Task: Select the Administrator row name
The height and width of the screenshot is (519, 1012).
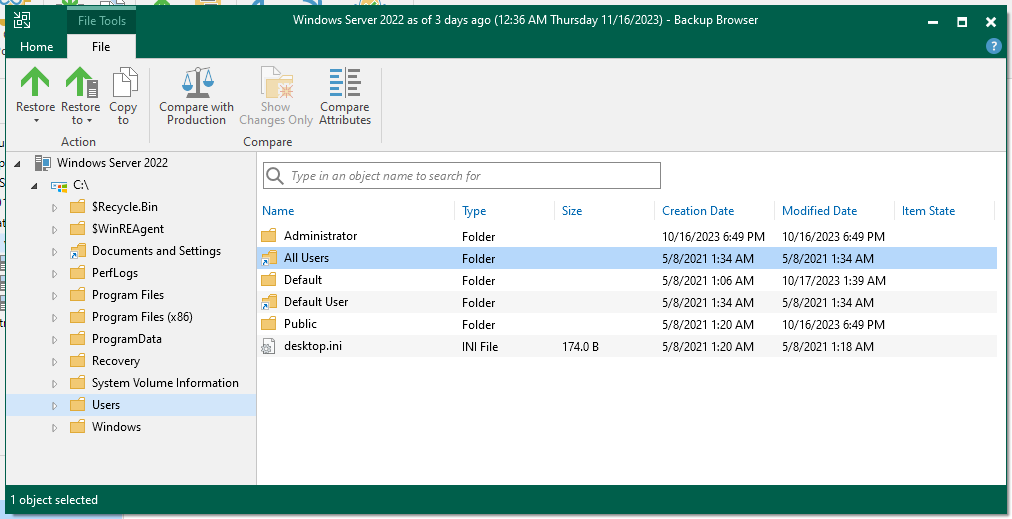Action: click(320, 236)
